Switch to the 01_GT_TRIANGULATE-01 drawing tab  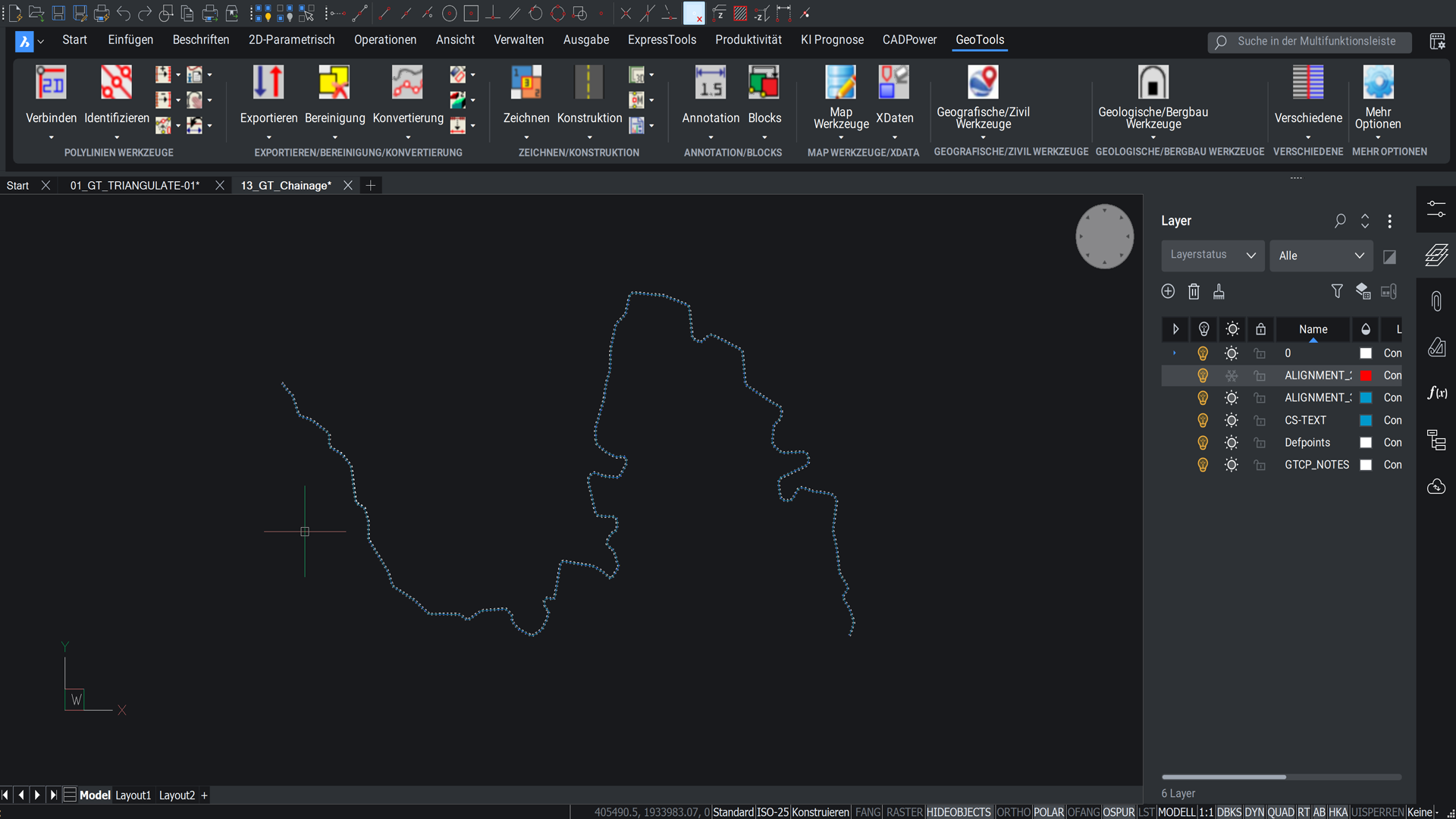tap(135, 185)
